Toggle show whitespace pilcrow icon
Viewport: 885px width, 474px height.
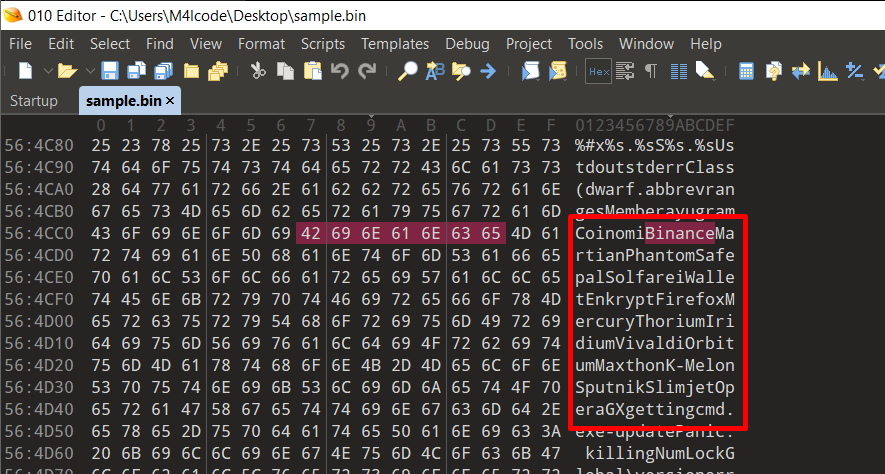coord(651,71)
